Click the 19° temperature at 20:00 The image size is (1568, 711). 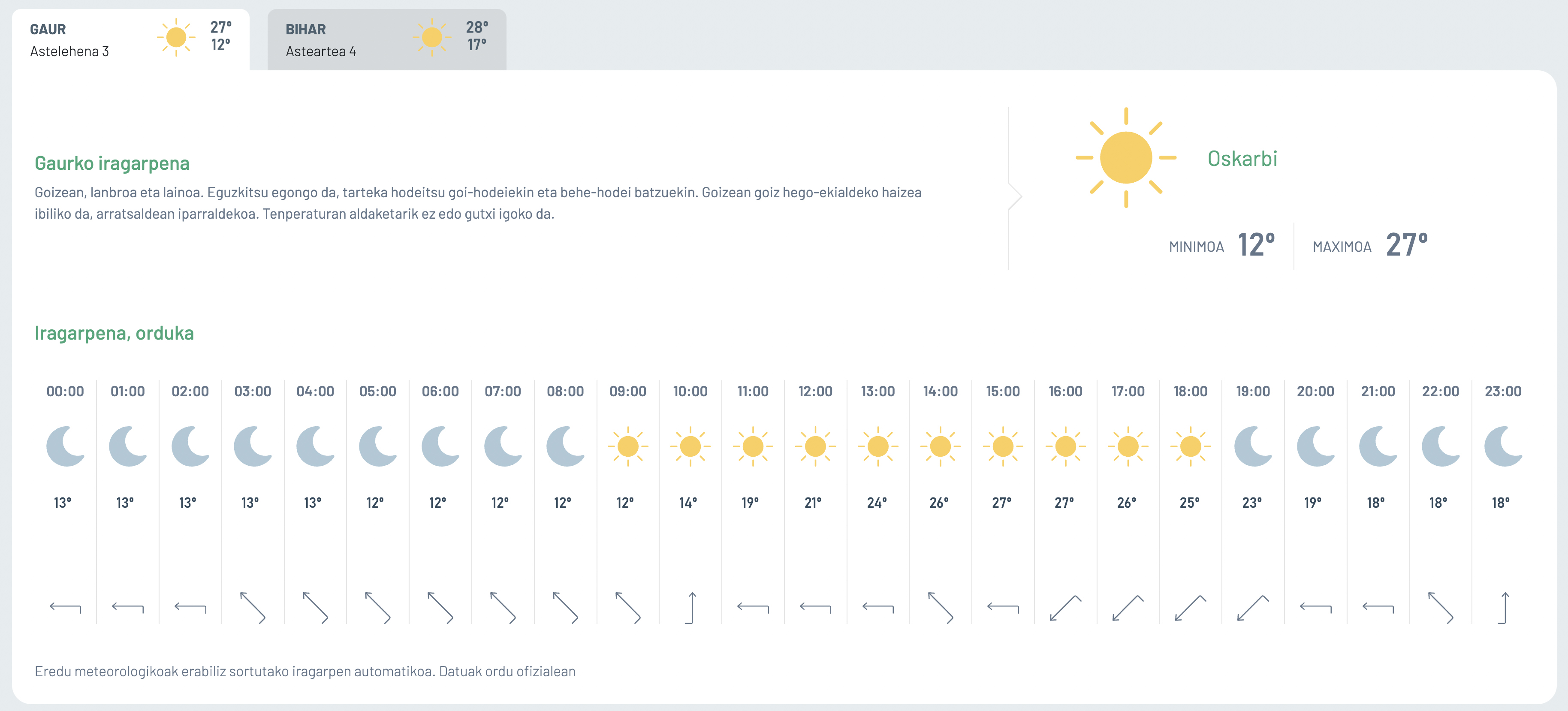[x=1313, y=503]
